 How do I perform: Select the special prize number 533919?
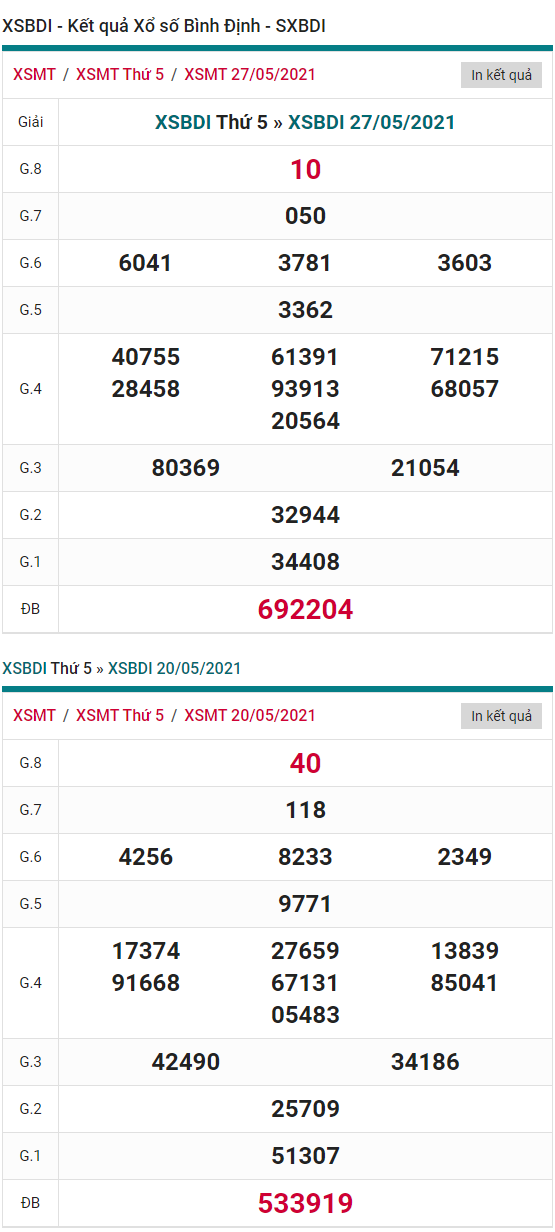[x=305, y=1203]
